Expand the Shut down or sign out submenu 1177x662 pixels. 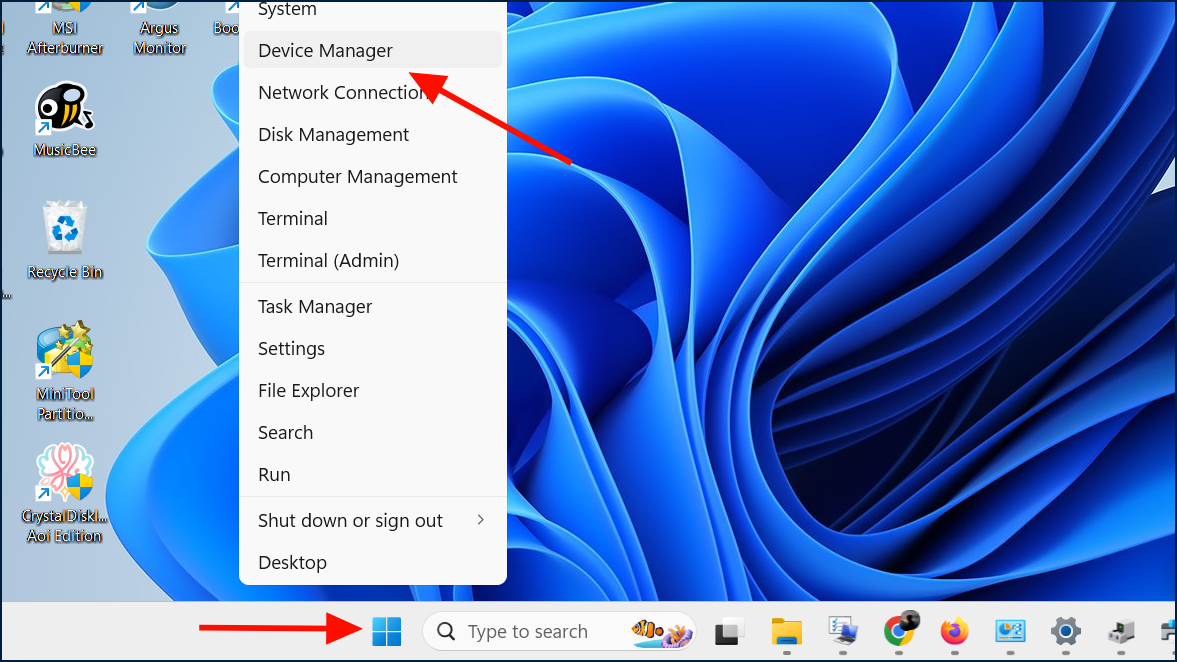pos(349,520)
